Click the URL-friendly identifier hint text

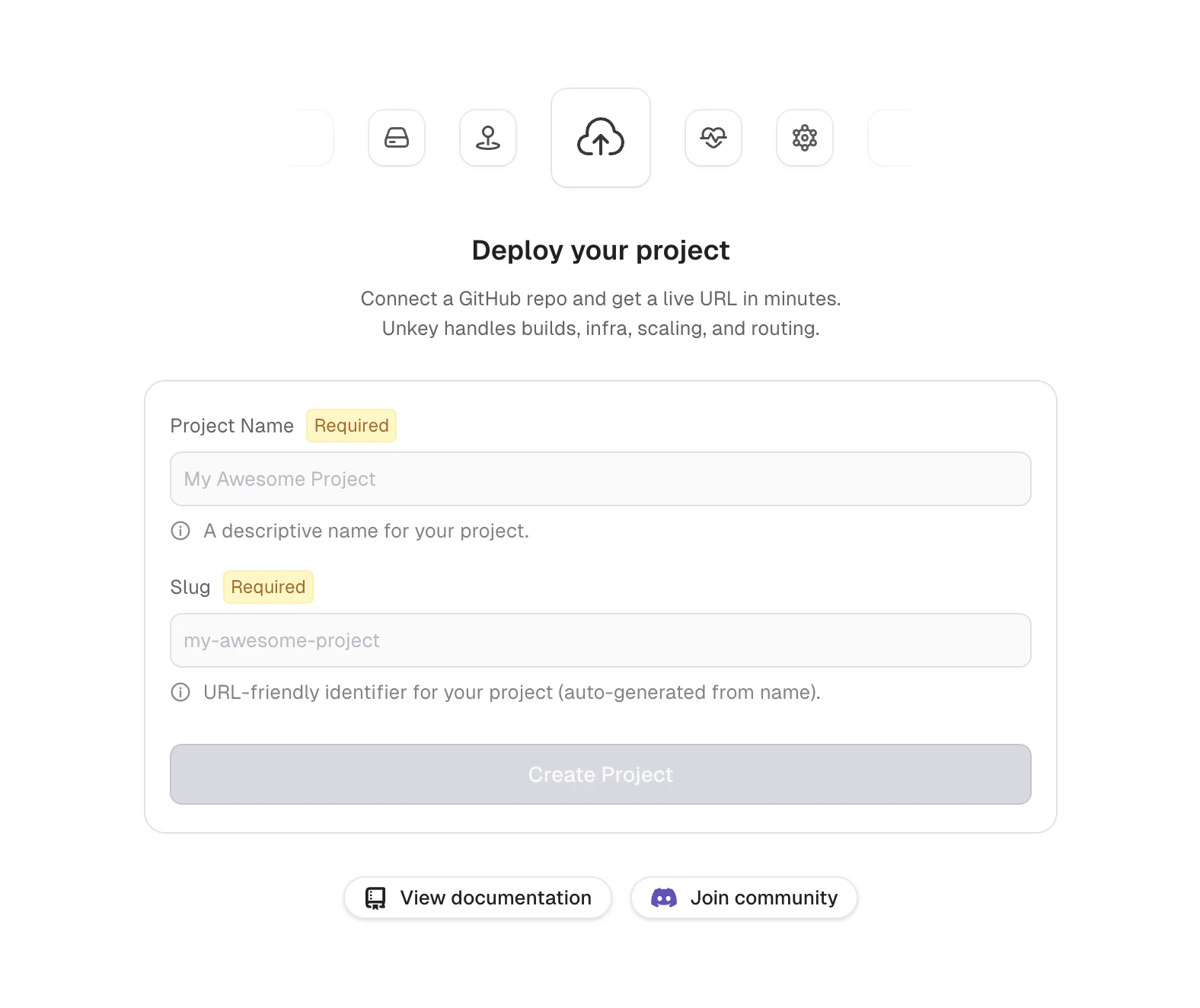point(512,693)
